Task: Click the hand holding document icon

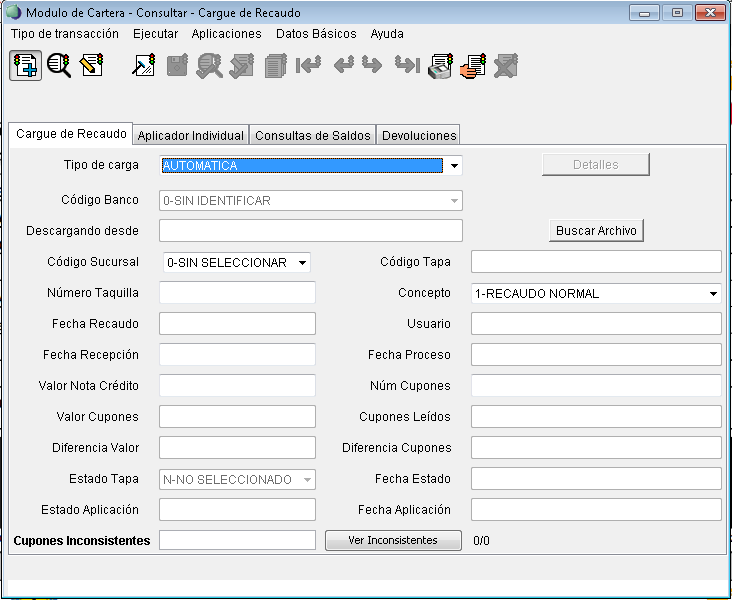Action: (x=473, y=67)
